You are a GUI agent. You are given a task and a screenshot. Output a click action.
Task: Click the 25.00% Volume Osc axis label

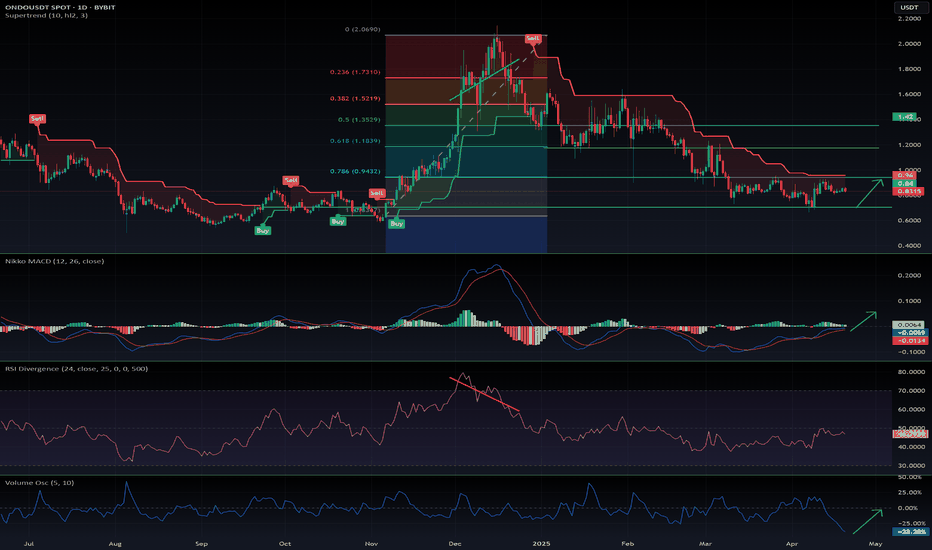(909, 493)
